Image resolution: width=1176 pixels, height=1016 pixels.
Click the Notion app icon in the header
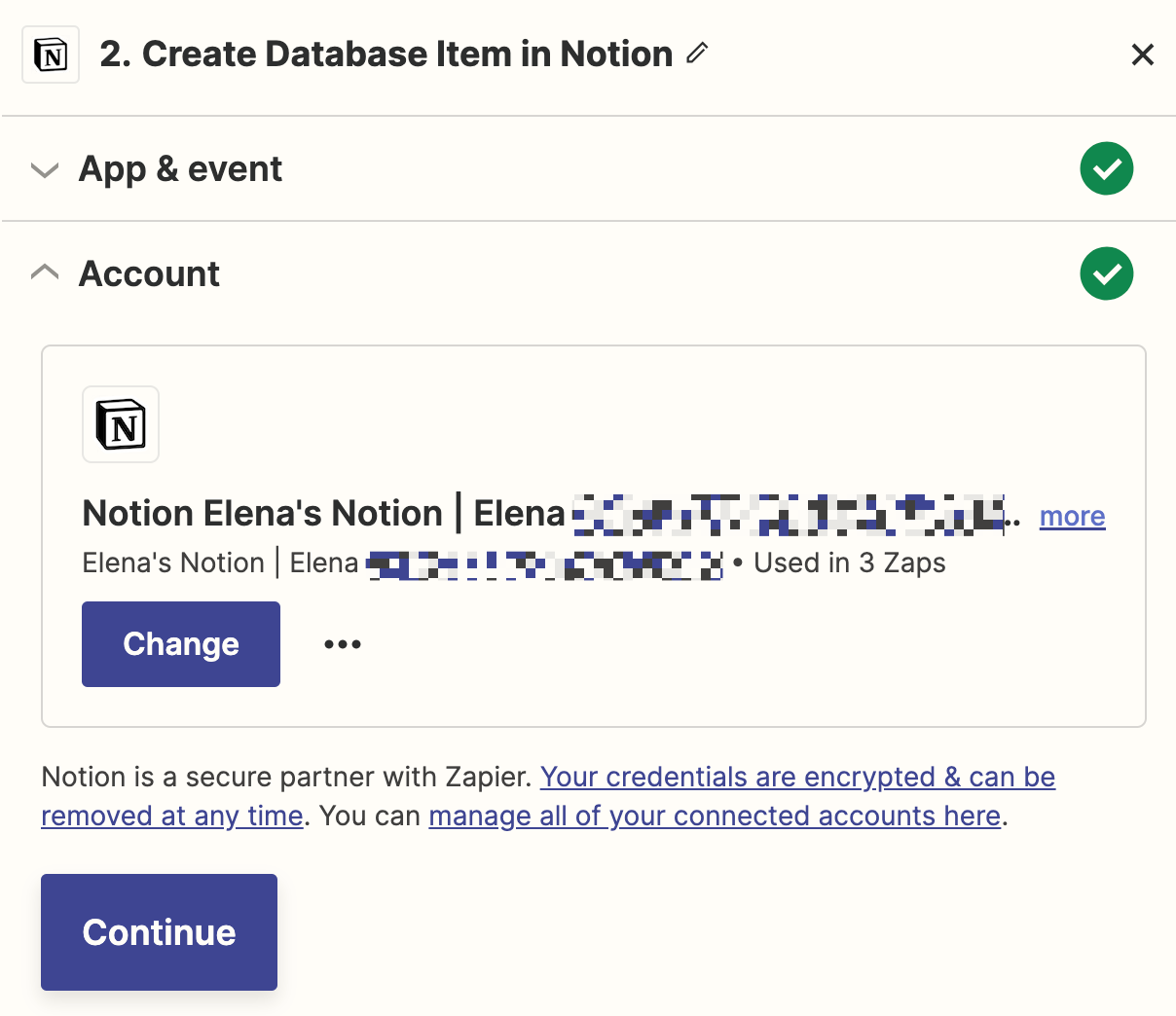(51, 55)
